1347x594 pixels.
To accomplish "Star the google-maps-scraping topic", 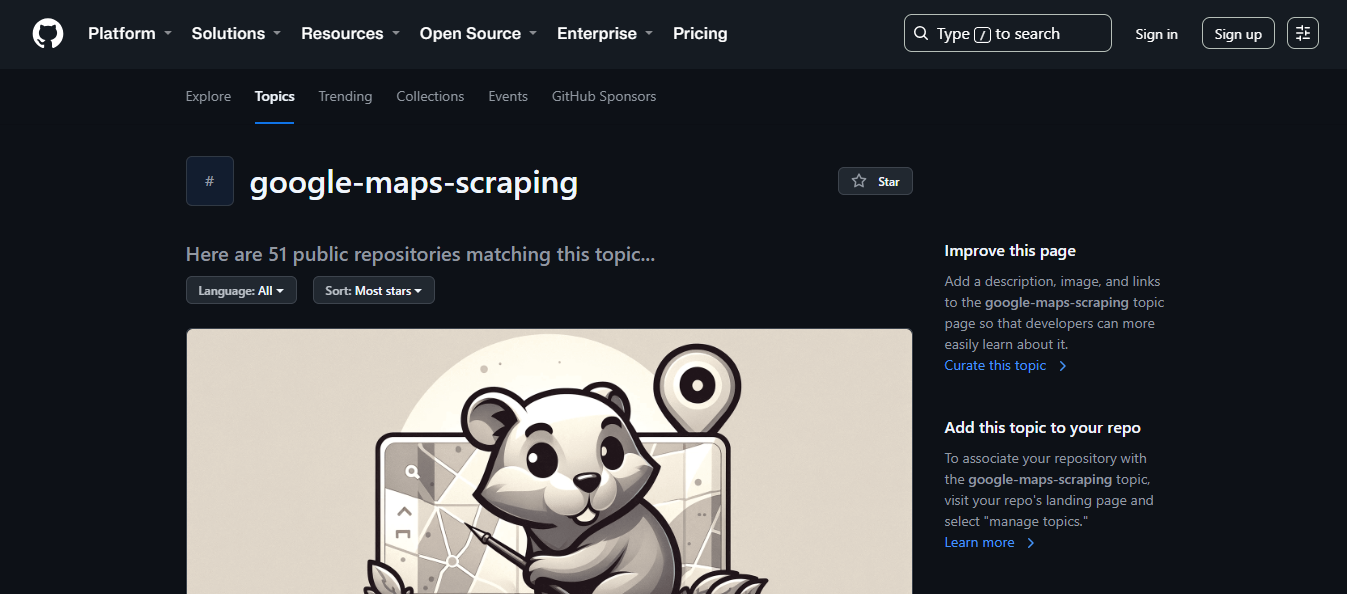I will coord(875,181).
